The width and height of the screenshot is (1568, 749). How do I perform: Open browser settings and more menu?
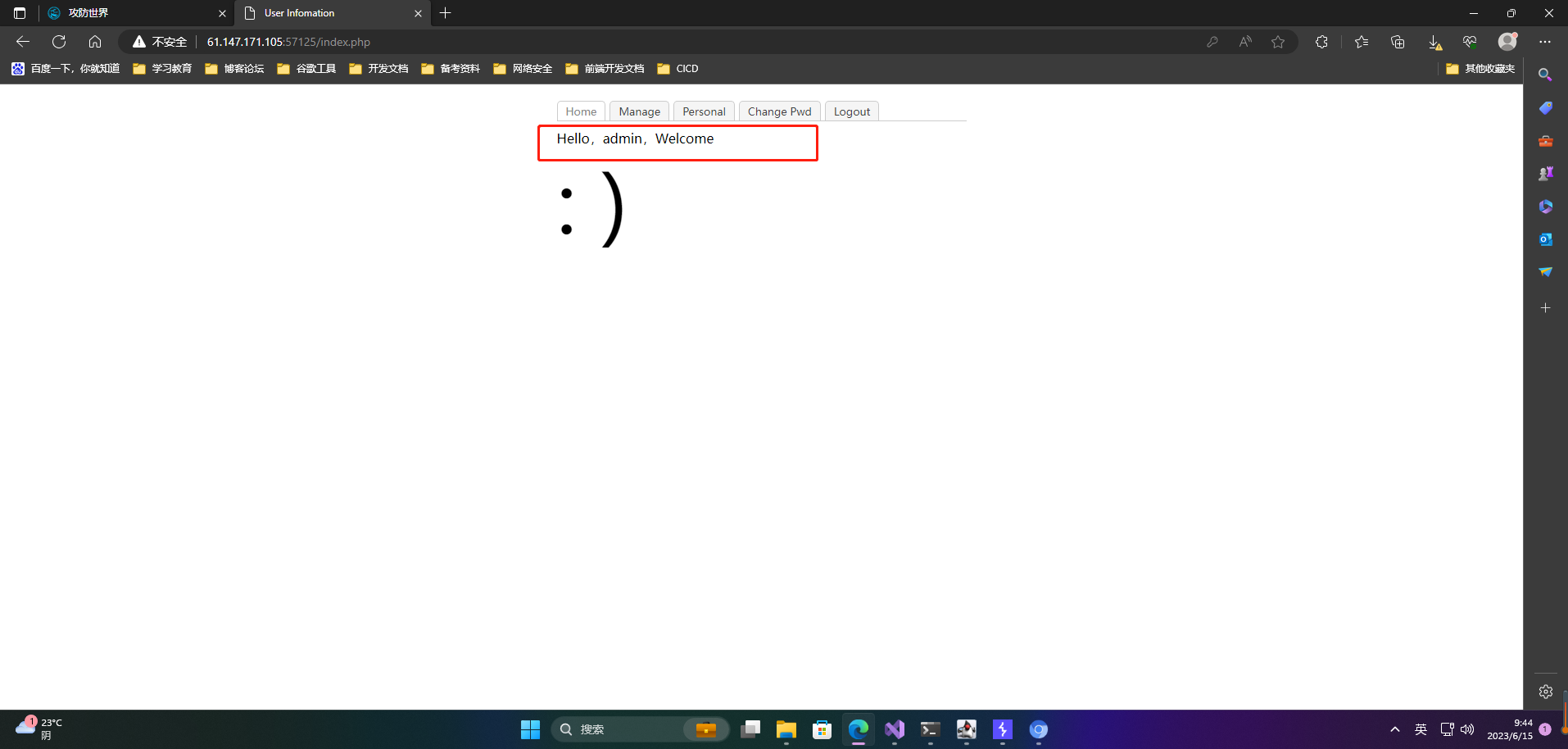[x=1545, y=42]
